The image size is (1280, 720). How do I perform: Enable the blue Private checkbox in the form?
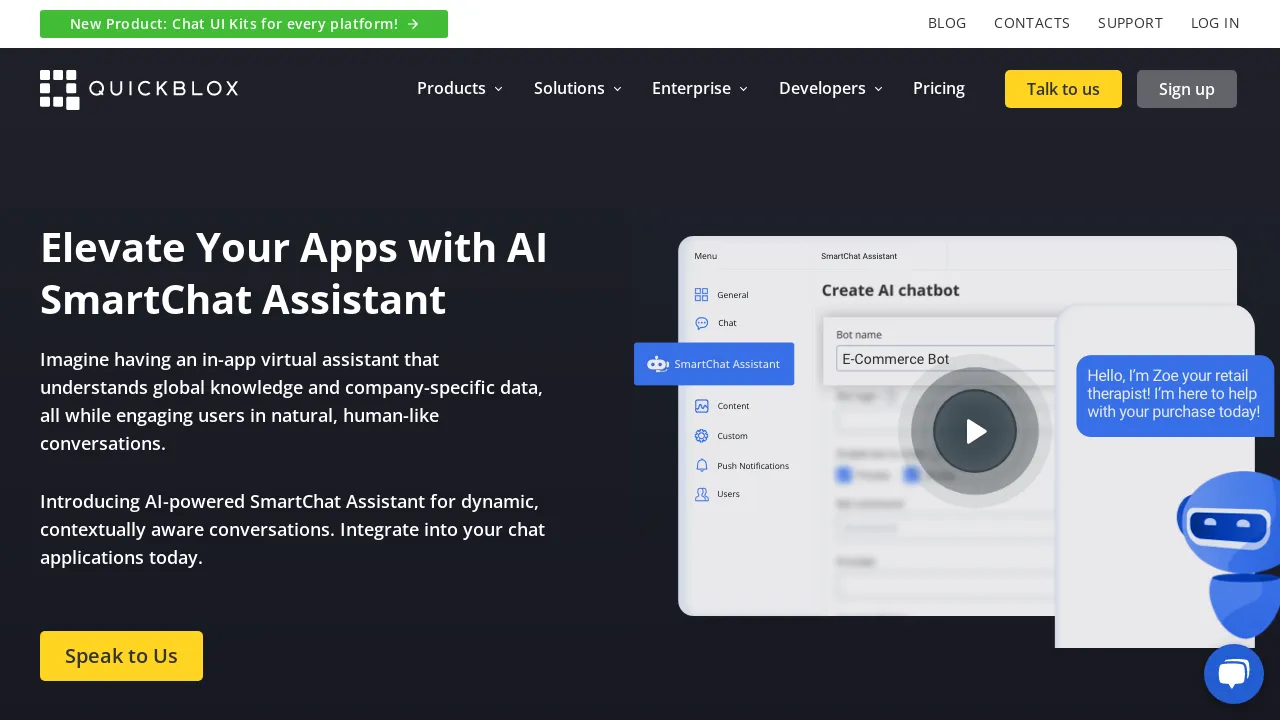pos(844,475)
